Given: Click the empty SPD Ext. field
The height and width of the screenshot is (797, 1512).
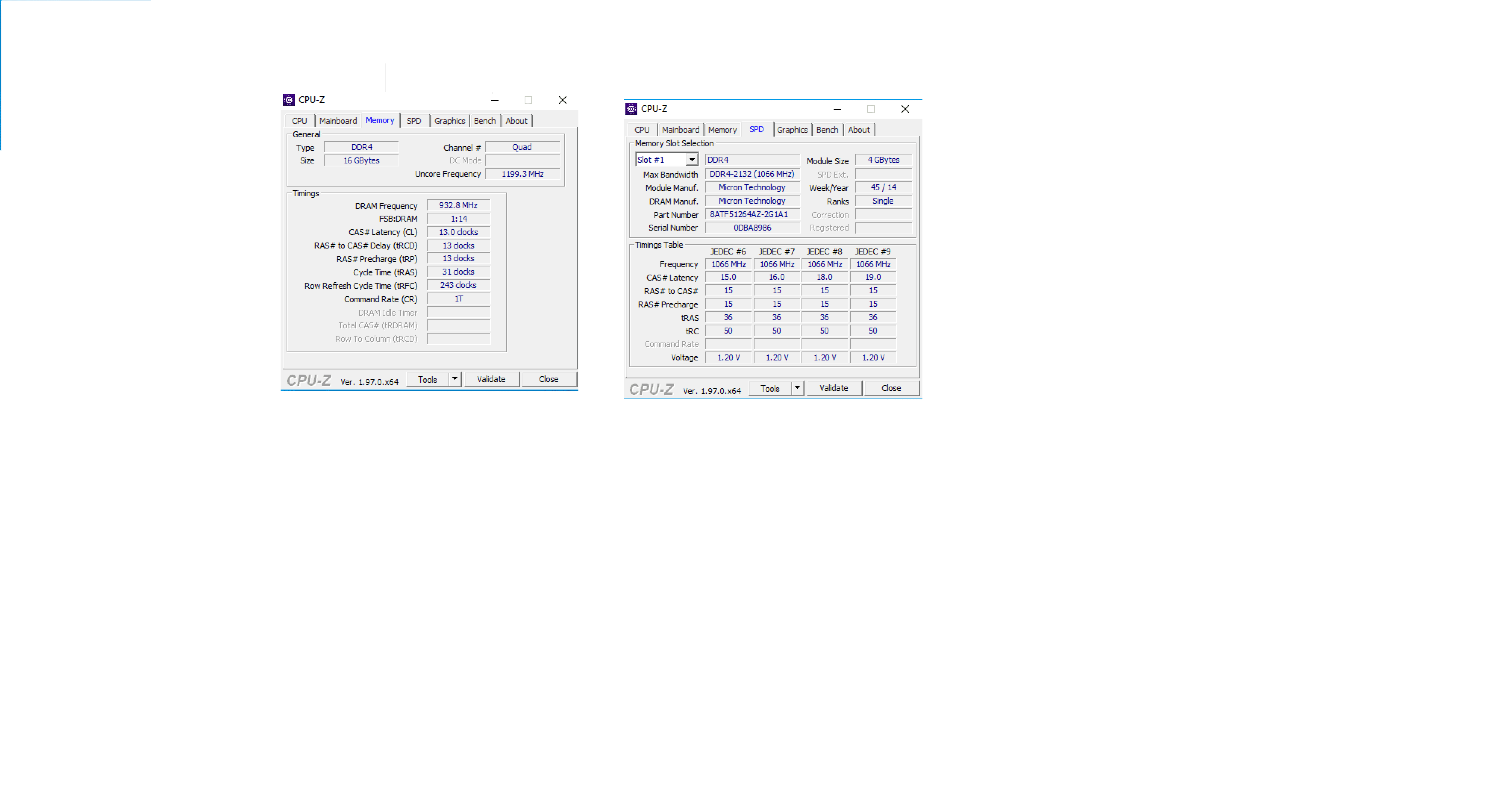Looking at the screenshot, I should (x=883, y=174).
